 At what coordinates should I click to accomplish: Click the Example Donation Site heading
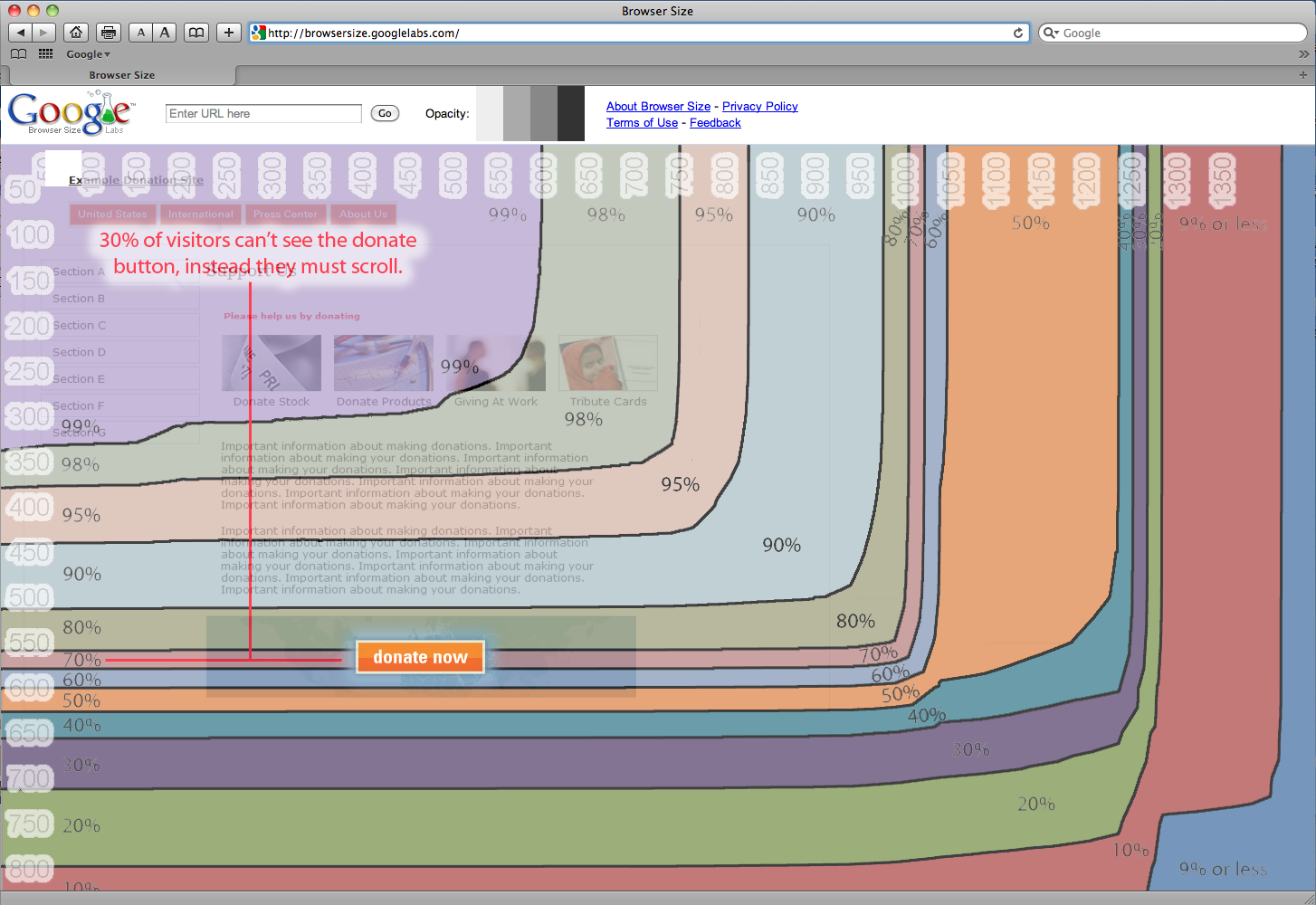click(x=137, y=180)
